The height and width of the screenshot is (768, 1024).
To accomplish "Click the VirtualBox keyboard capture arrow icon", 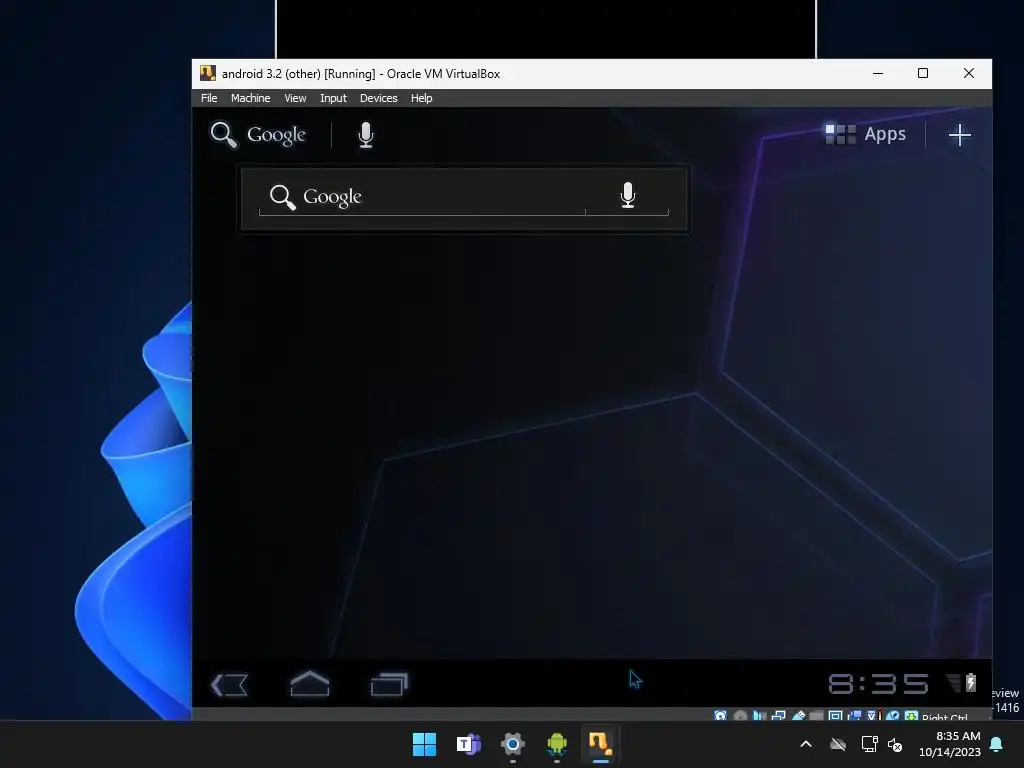I will click(x=911, y=716).
